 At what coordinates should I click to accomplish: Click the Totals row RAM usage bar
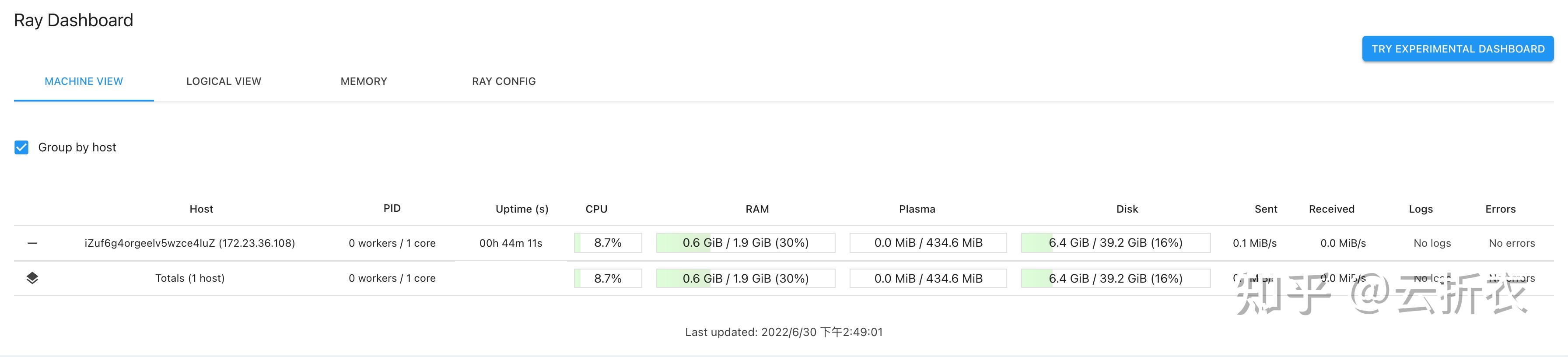coord(745,278)
